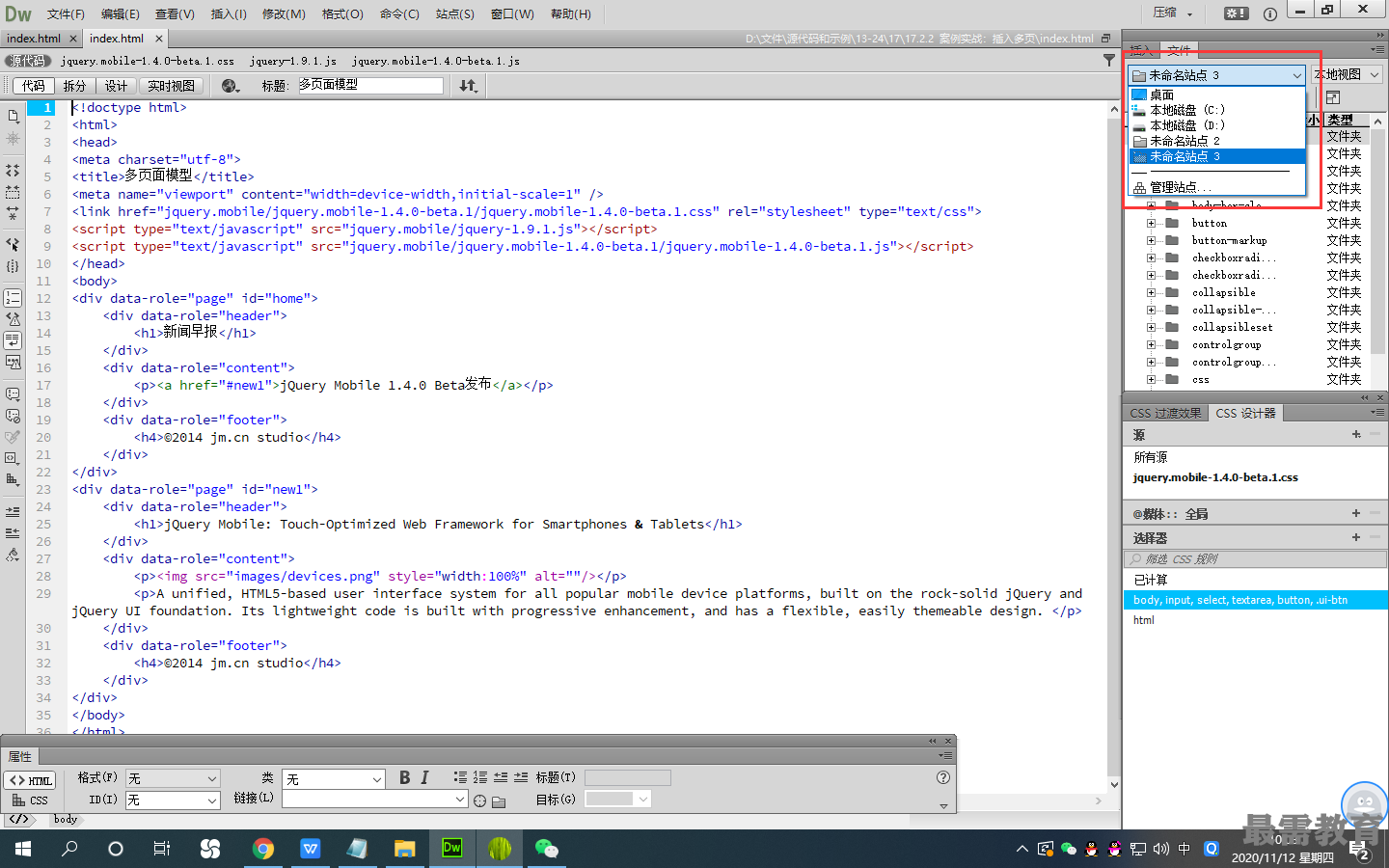
Task: Open the 插入(I) menu
Action: 229,14
